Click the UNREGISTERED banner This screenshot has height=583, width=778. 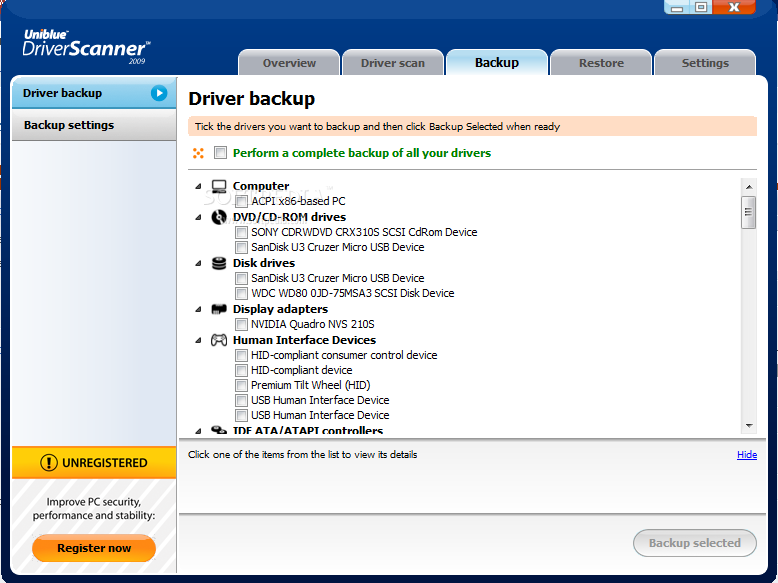tap(94, 463)
